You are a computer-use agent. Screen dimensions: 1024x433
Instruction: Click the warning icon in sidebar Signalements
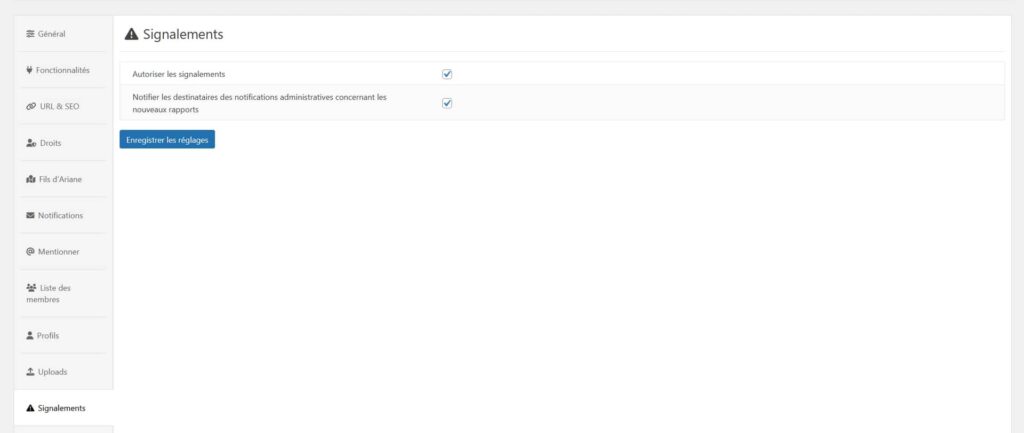click(30, 408)
